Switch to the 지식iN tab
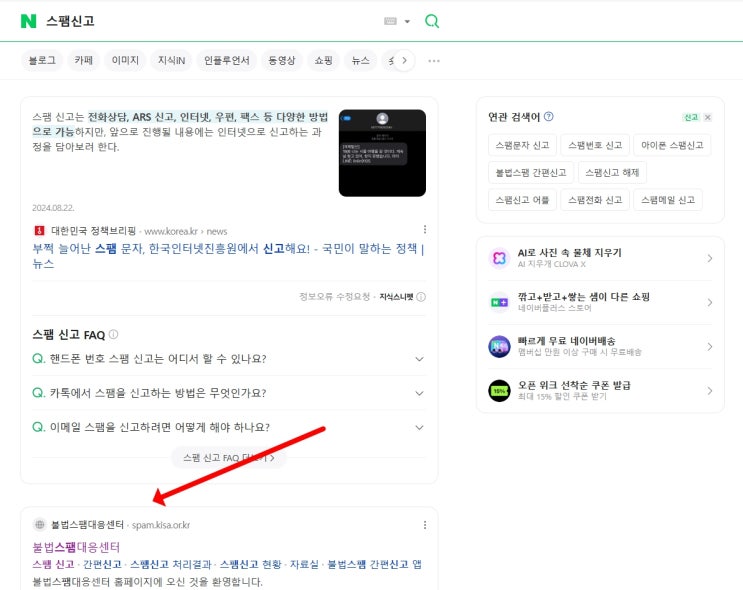 171,61
